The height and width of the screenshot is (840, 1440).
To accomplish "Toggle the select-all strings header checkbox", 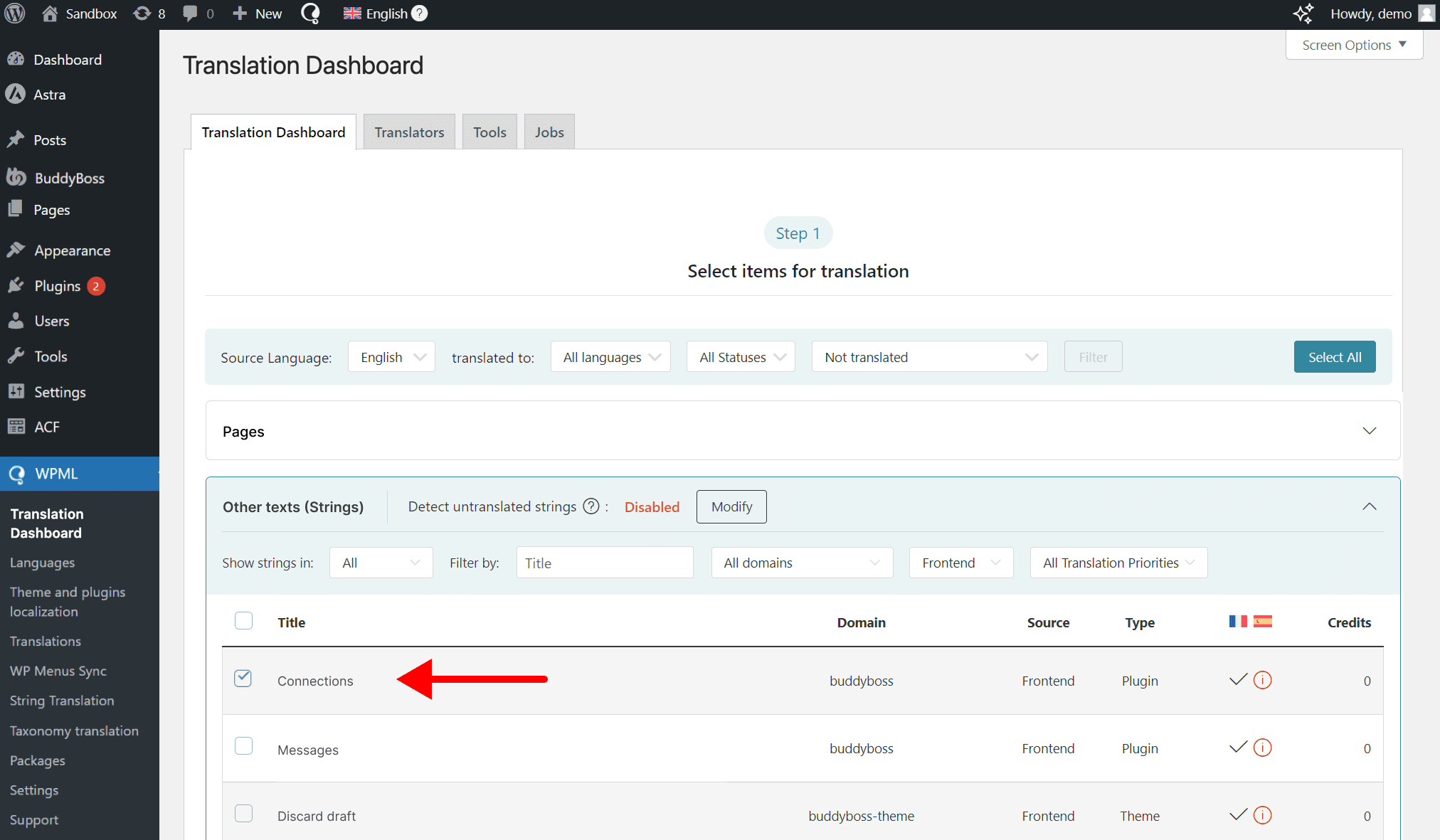I will click(x=243, y=621).
